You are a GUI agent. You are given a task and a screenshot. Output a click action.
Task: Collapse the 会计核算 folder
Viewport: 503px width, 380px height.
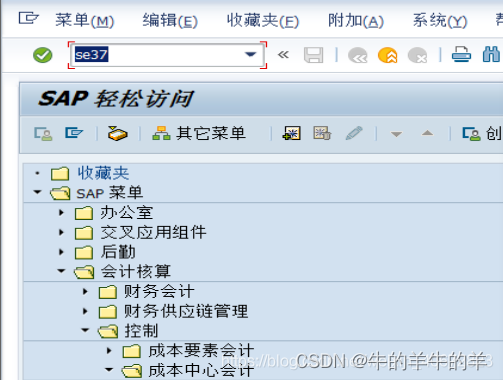click(x=61, y=271)
